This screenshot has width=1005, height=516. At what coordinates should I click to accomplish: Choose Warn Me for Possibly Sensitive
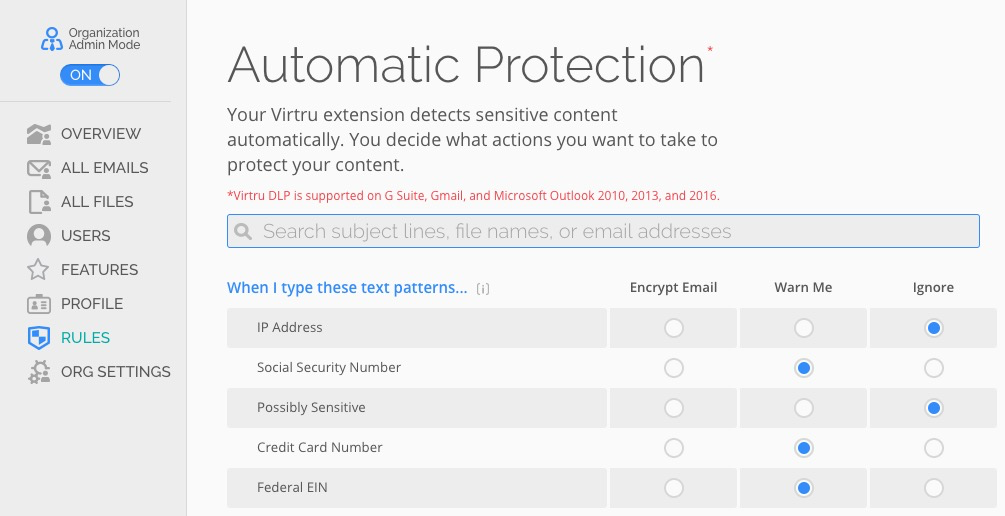tap(803, 408)
